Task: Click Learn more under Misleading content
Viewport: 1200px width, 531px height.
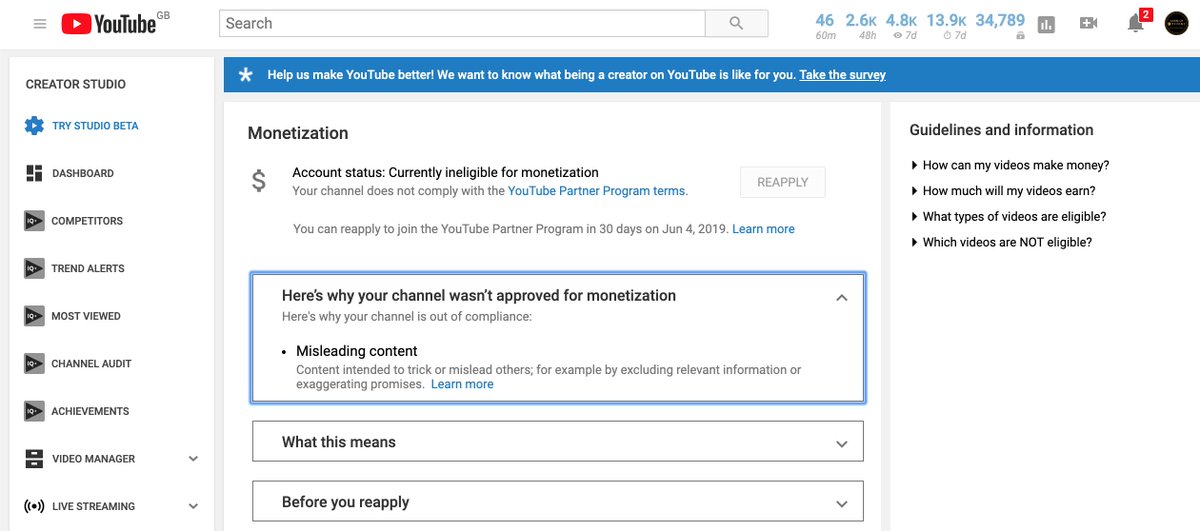Action: pyautogui.click(x=462, y=384)
